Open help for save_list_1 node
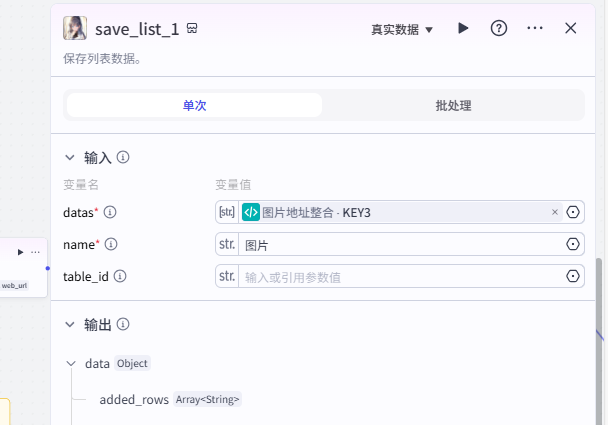Viewport: 608px width, 425px height. tap(499, 28)
